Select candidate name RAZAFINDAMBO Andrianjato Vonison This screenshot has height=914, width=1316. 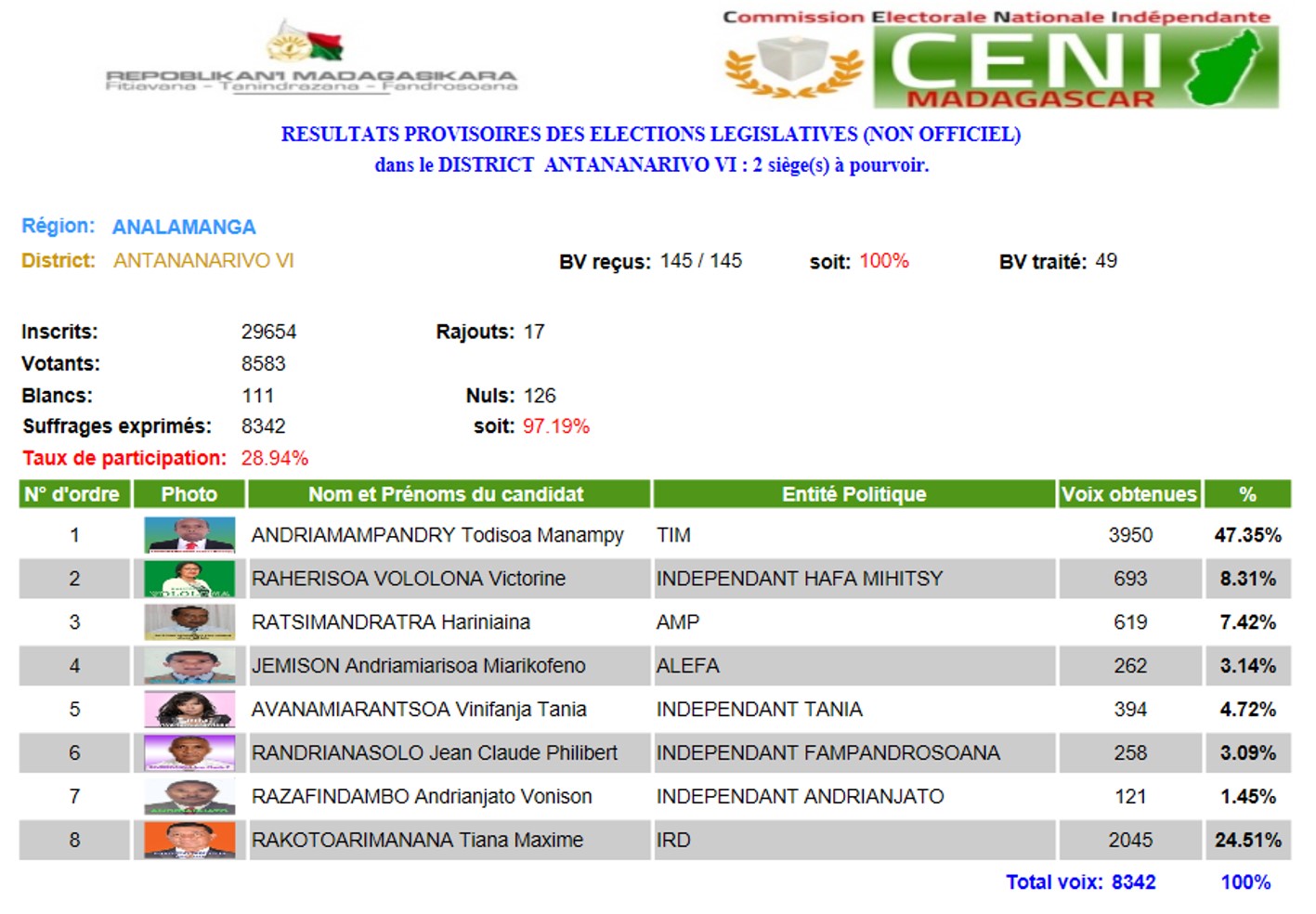point(422,797)
